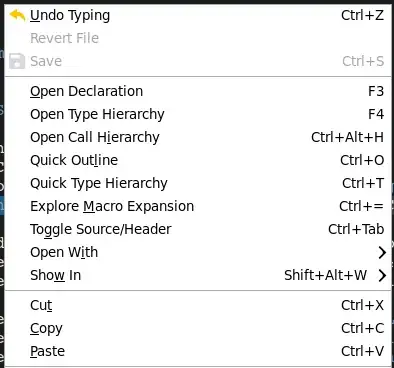Screen dimensions: 394x368
Task: Open the Open With submenu
Action: click(198, 252)
